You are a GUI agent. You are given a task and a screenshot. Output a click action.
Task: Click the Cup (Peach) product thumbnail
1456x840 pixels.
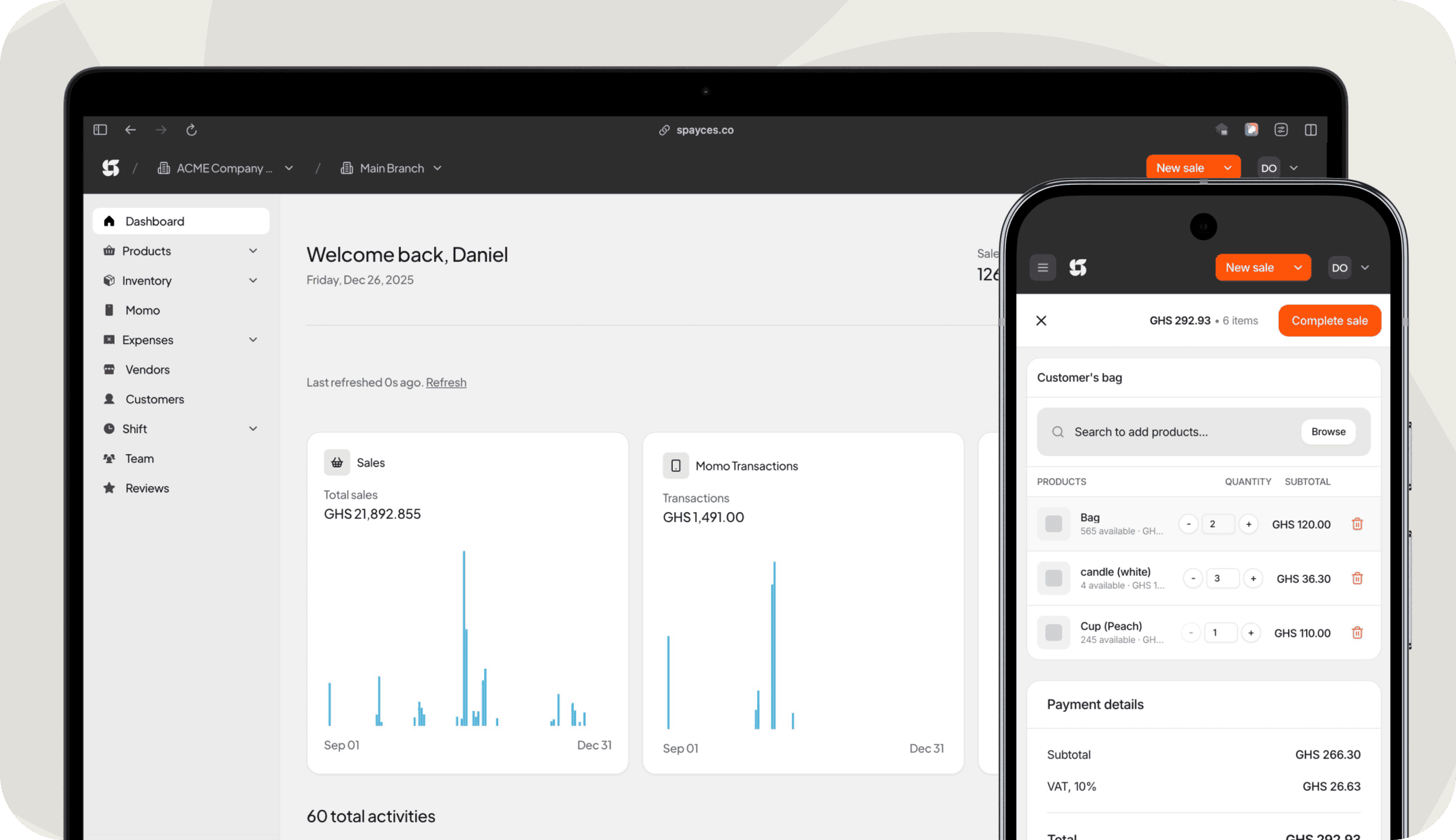click(1053, 633)
